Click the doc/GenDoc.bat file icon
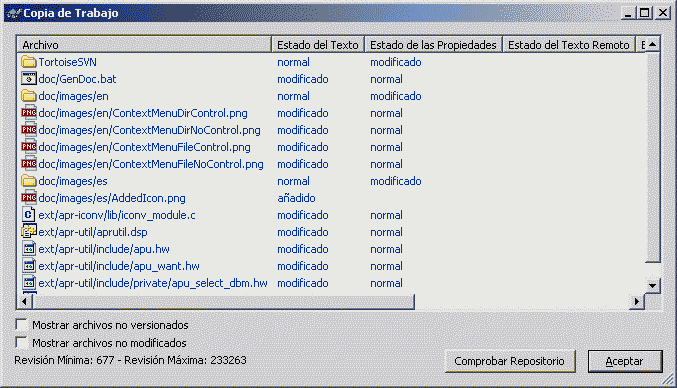Viewport: 677px width, 388px height. 28,79
